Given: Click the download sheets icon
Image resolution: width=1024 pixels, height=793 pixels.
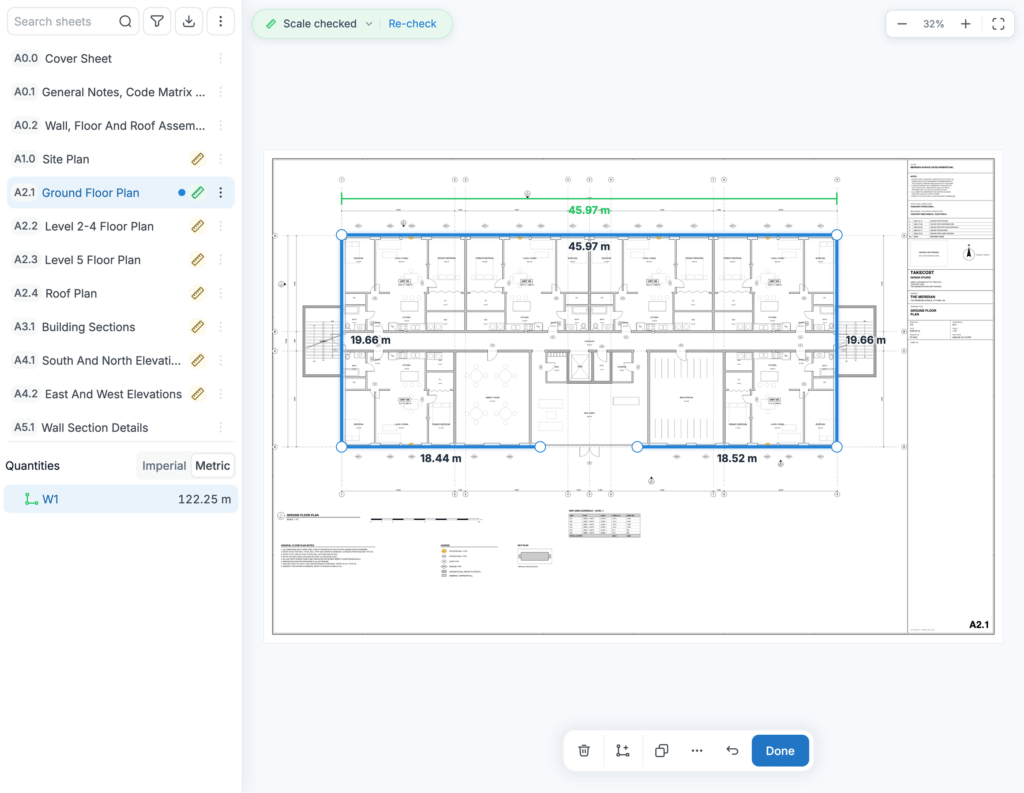Looking at the screenshot, I should pyautogui.click(x=189, y=22).
